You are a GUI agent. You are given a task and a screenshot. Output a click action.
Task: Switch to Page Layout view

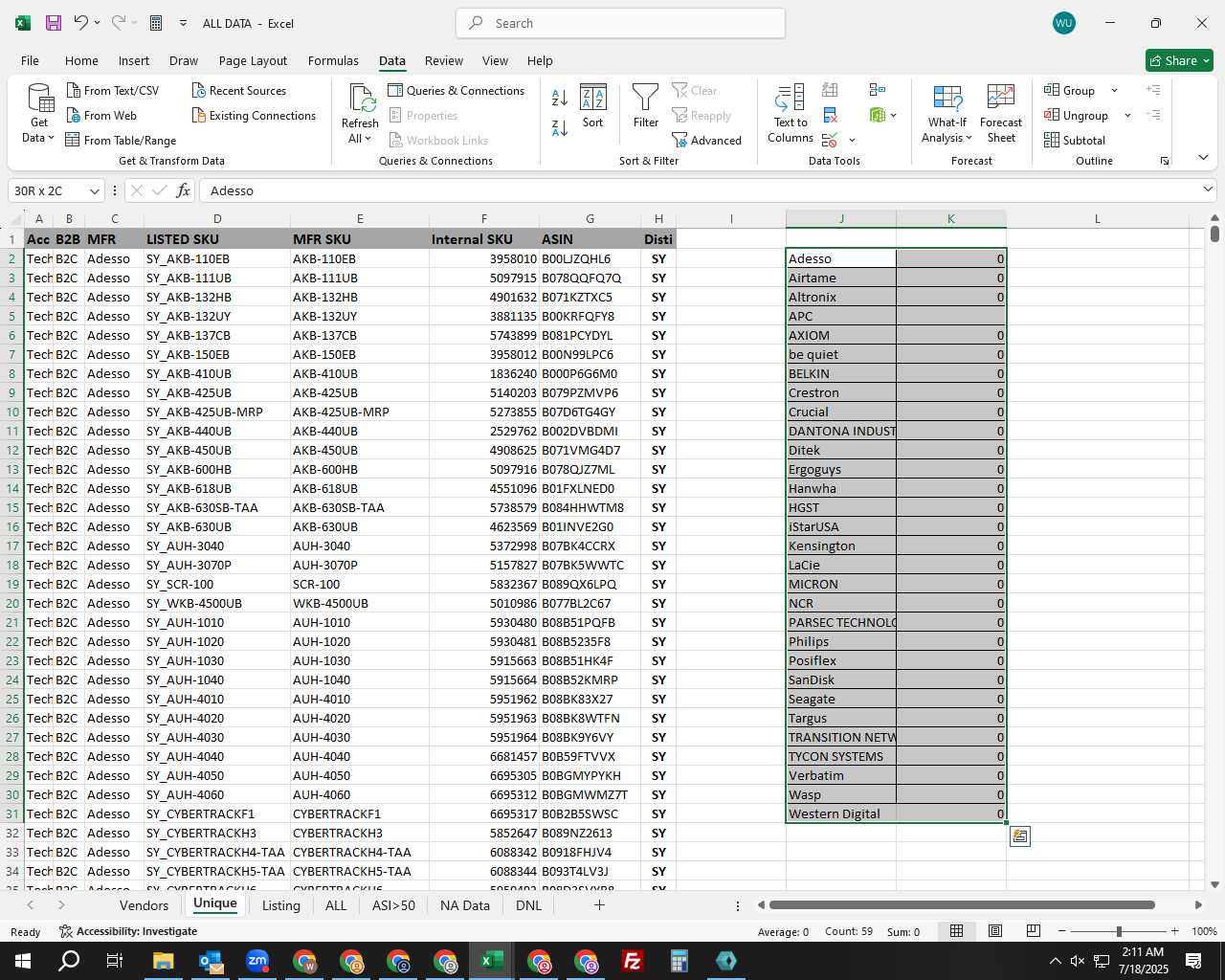pyautogui.click(x=995, y=931)
